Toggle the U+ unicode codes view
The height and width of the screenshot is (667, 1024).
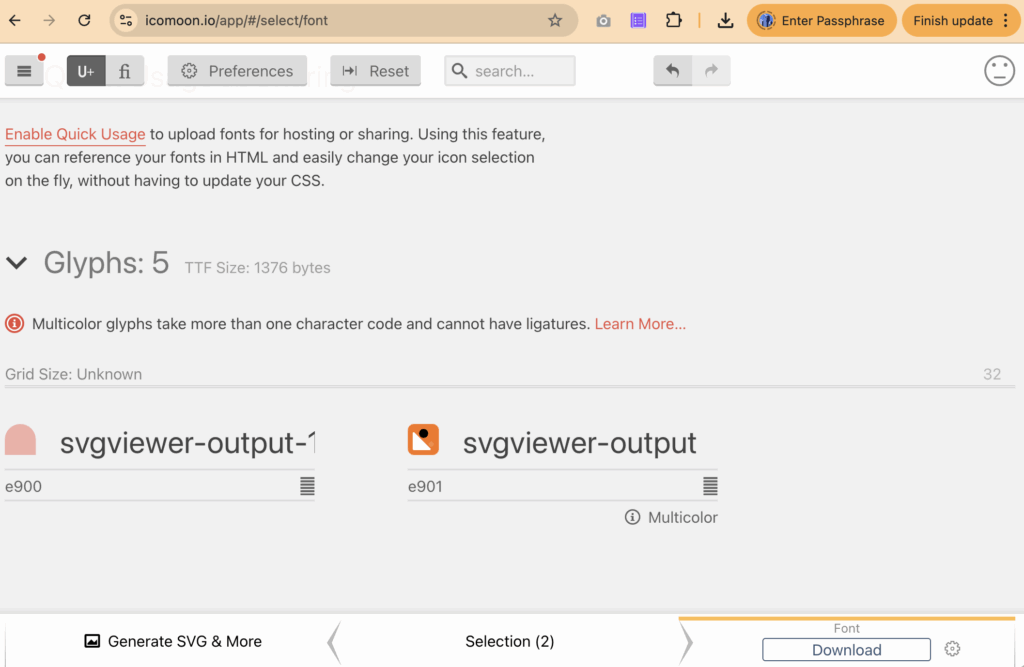pyautogui.click(x=86, y=71)
